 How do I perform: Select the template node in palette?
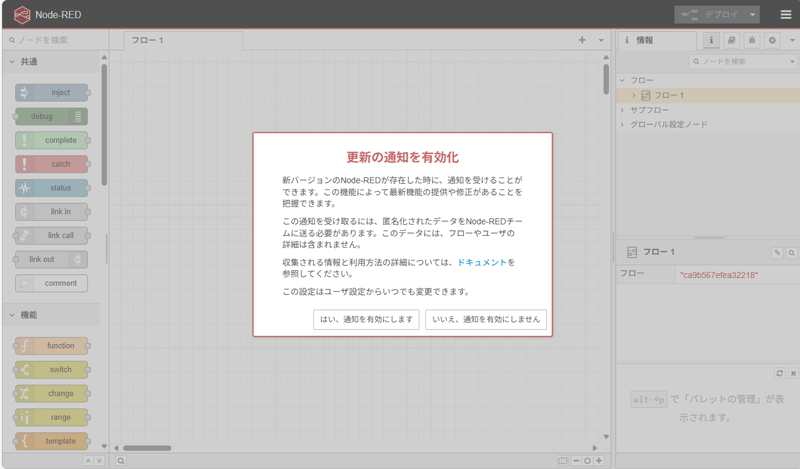click(52, 441)
